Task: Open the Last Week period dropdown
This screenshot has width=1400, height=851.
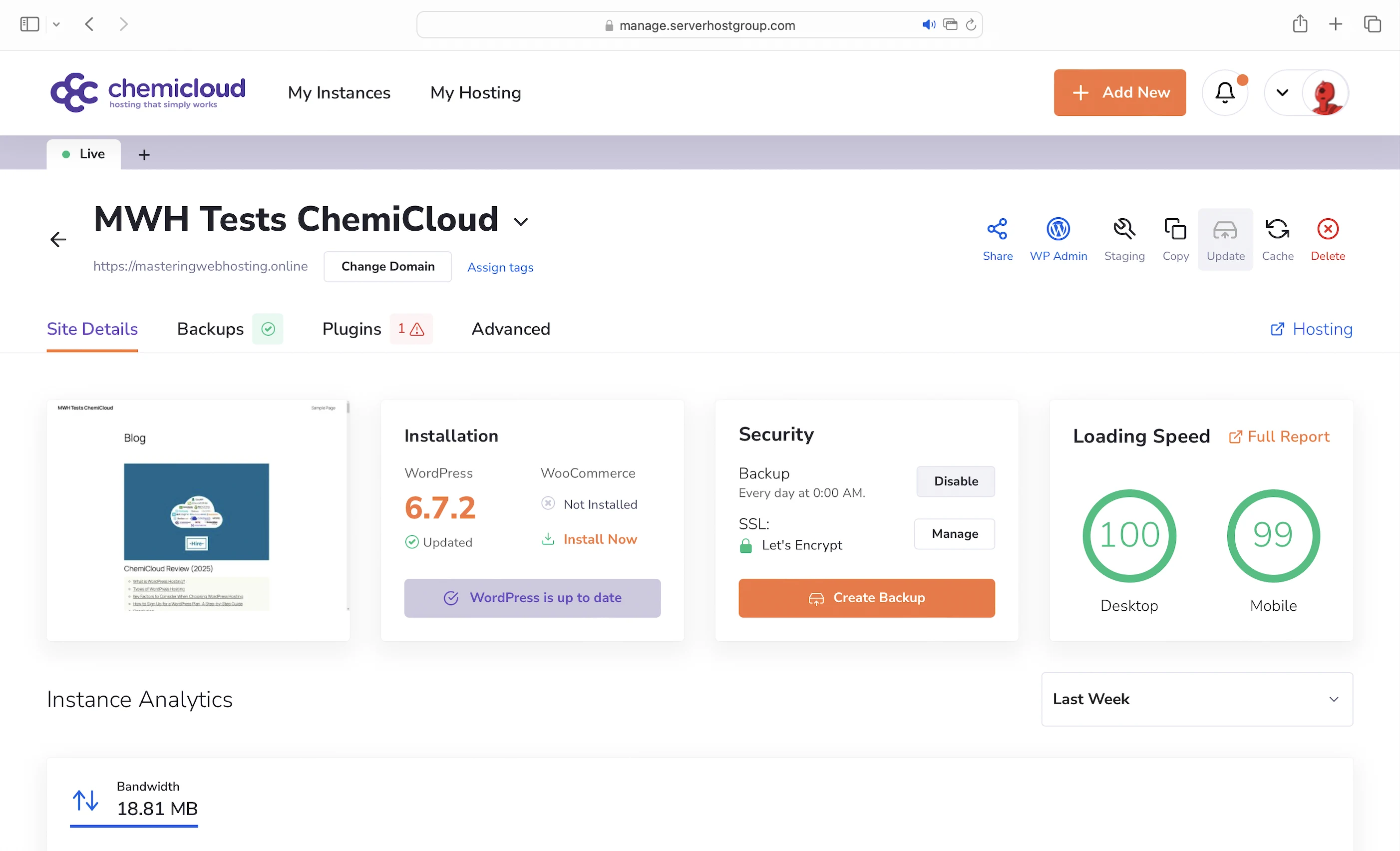Action: 1196,699
